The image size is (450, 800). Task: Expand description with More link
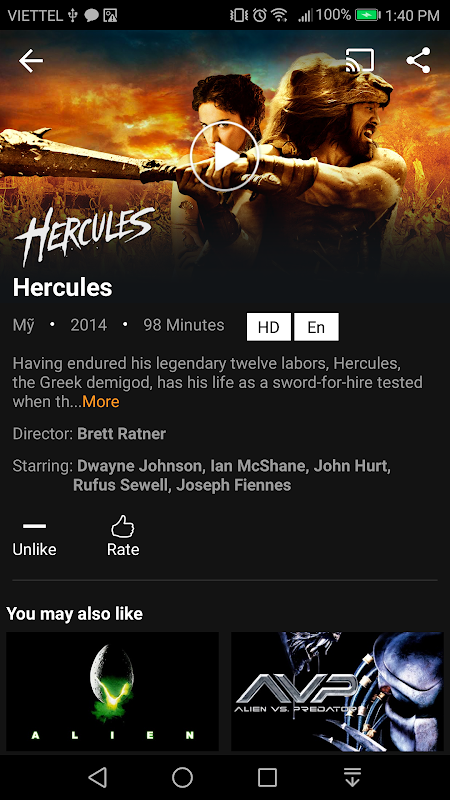(x=101, y=402)
